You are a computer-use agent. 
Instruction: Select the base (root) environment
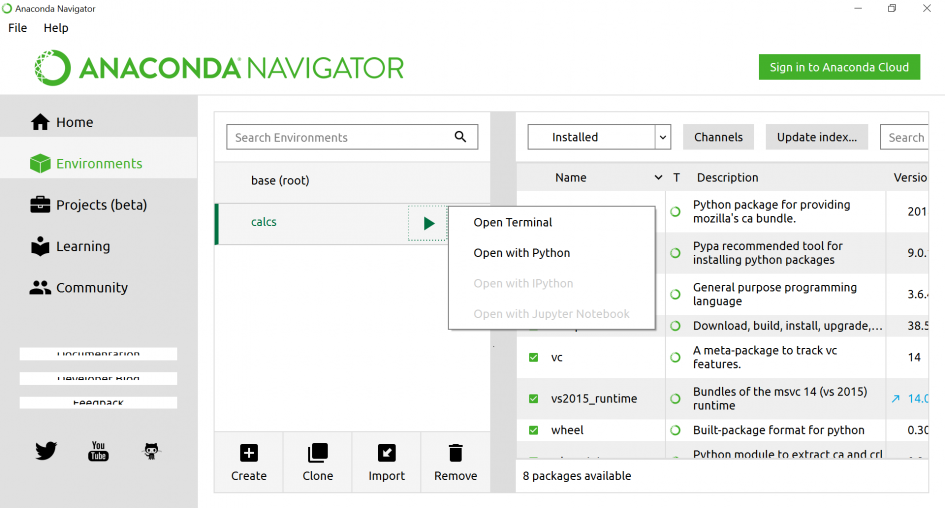[x=280, y=181]
